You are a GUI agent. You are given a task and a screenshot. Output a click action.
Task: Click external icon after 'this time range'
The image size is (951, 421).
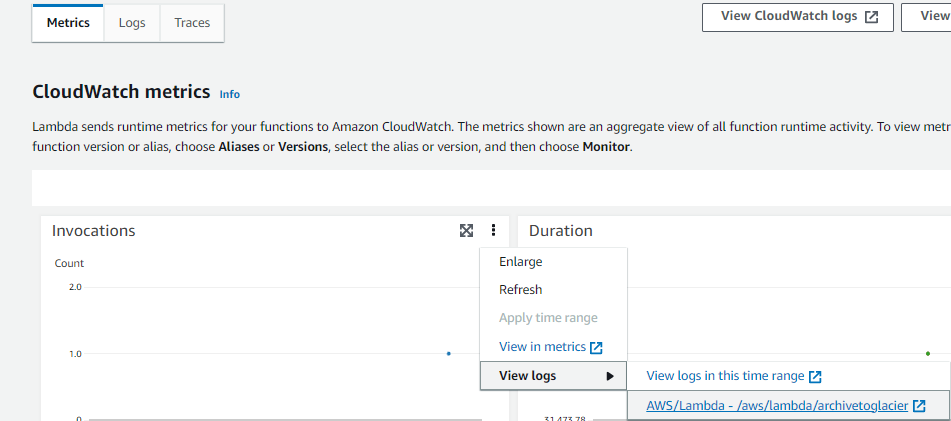815,376
